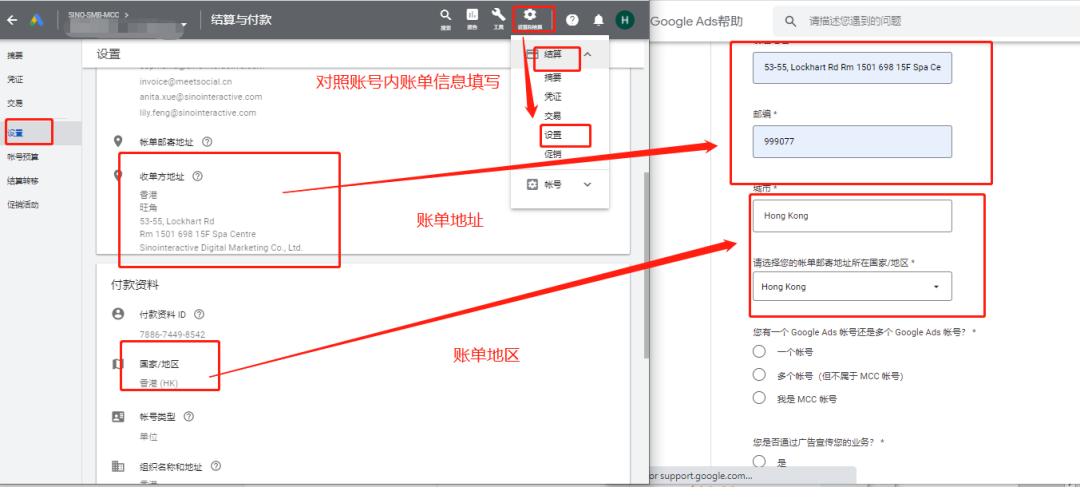The width and height of the screenshot is (1080, 487).
Task: Click address field with 53-55, Lockhart Rd
Action: point(852,68)
